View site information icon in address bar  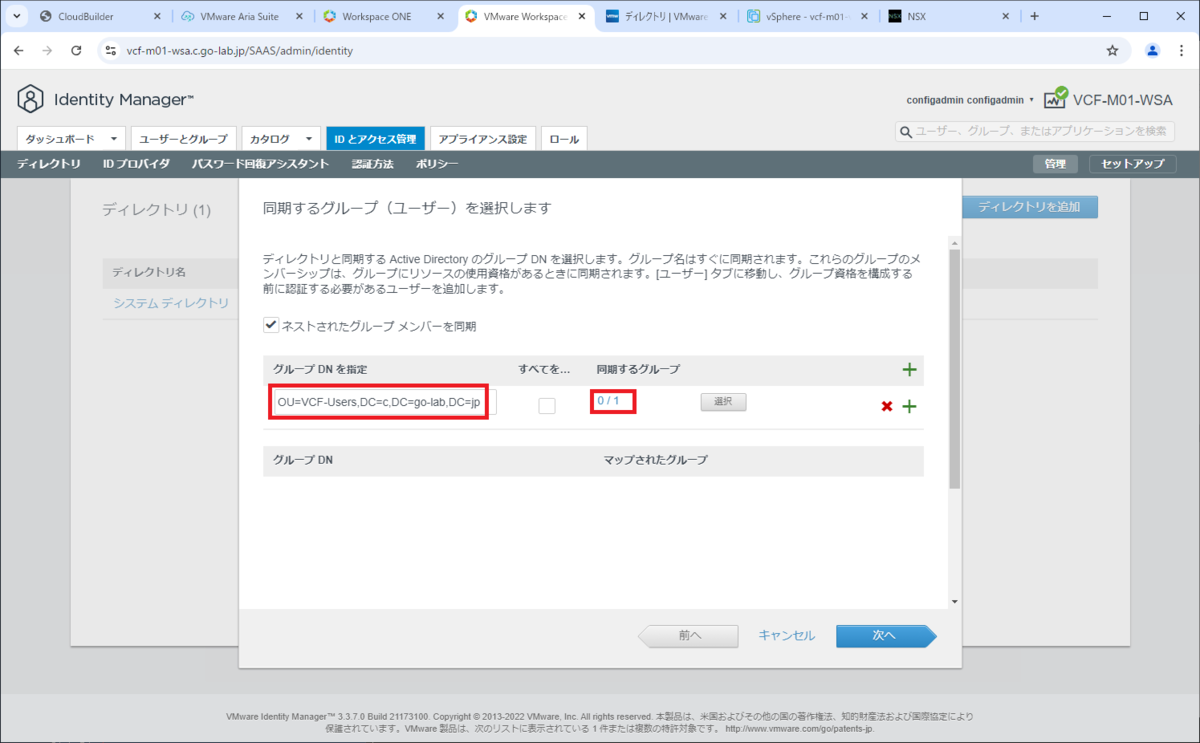[x=111, y=50]
